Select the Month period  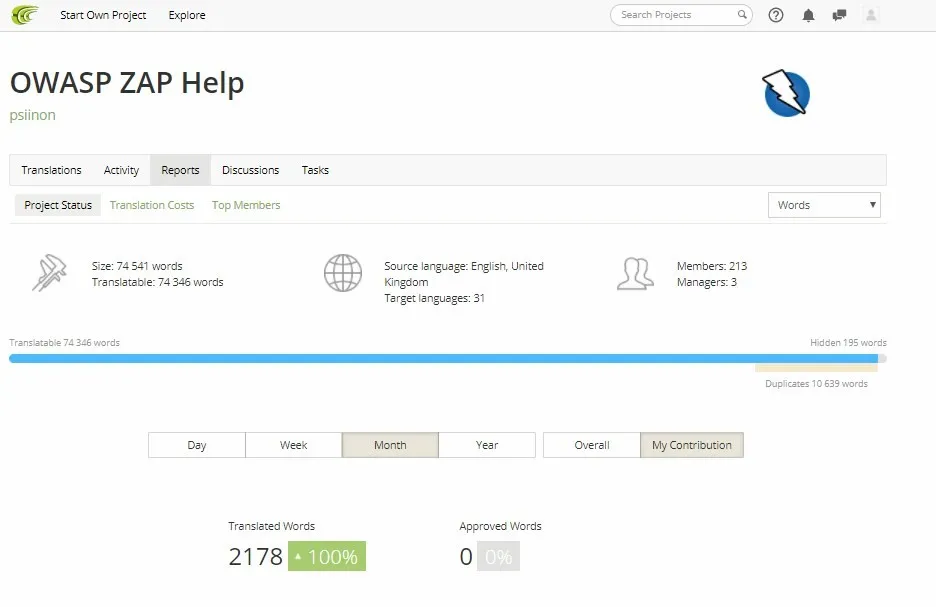point(390,445)
